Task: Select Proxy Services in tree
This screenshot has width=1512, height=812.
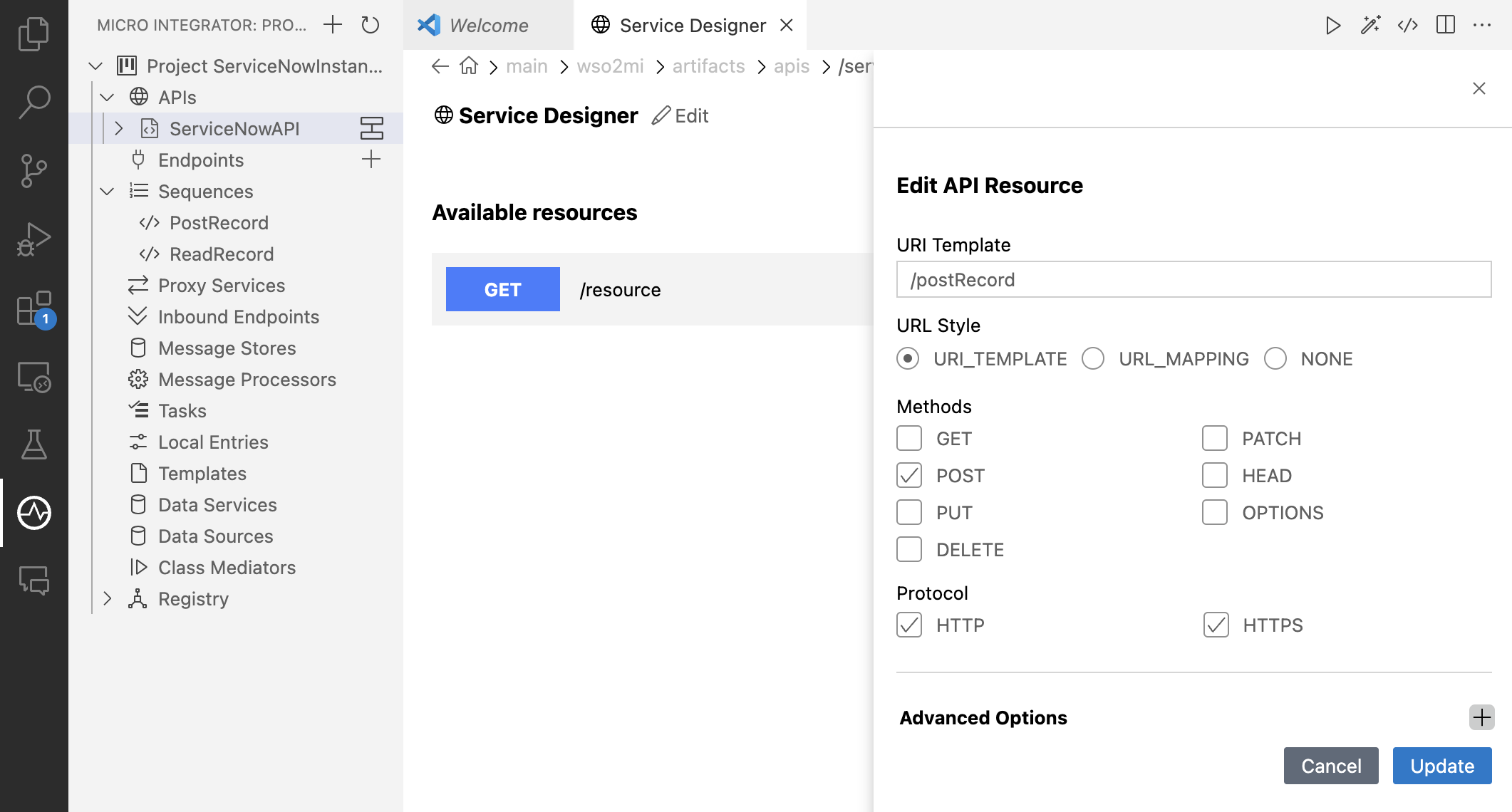Action: pos(222,285)
